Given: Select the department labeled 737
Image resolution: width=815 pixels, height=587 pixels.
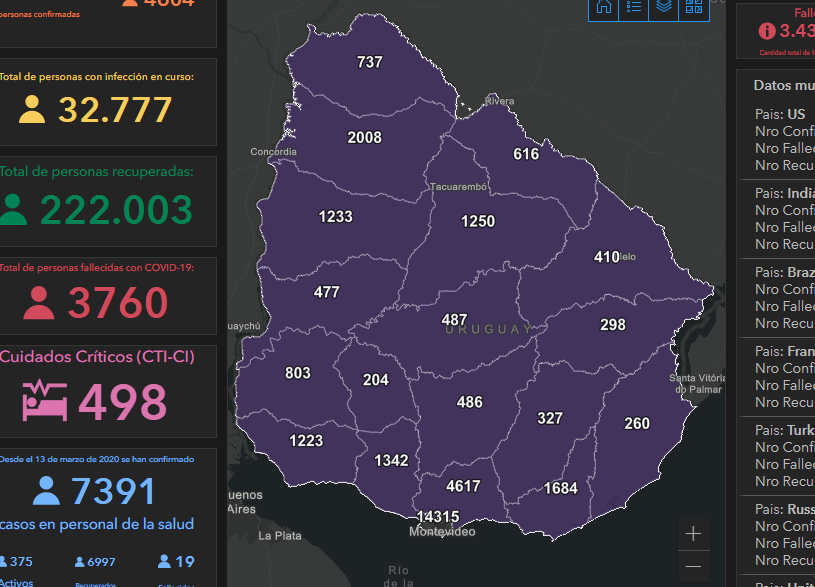Looking at the screenshot, I should point(370,62).
